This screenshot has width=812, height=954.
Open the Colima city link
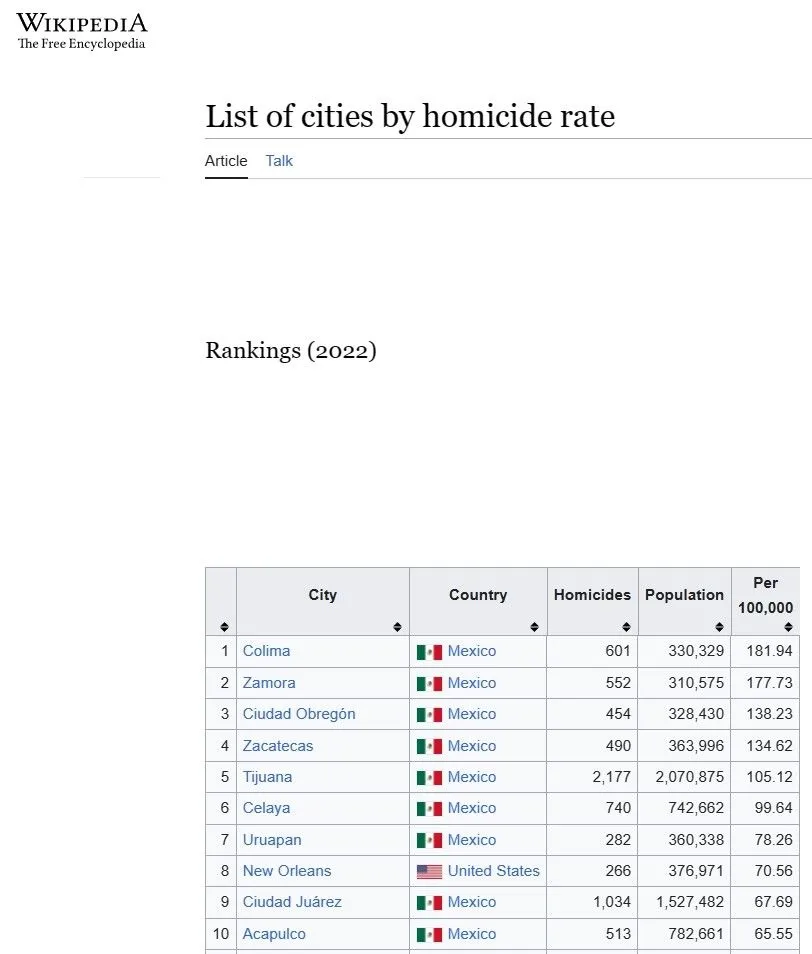266,651
